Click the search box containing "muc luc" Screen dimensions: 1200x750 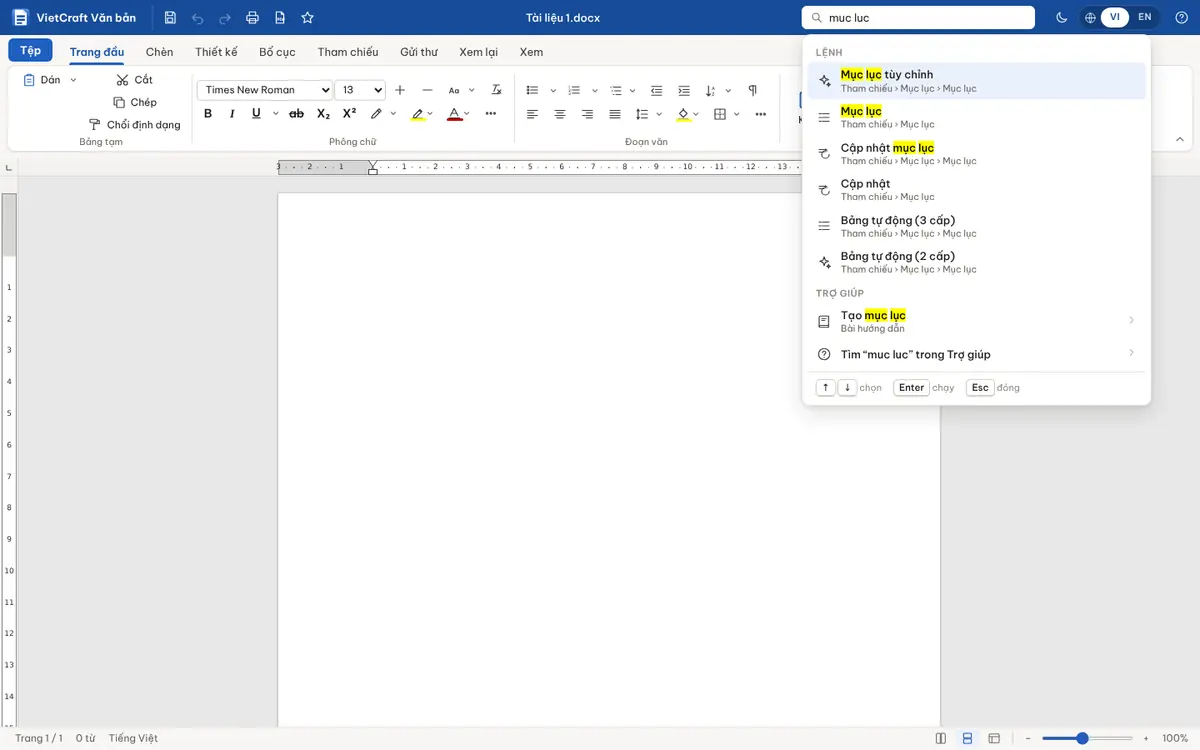918,18
